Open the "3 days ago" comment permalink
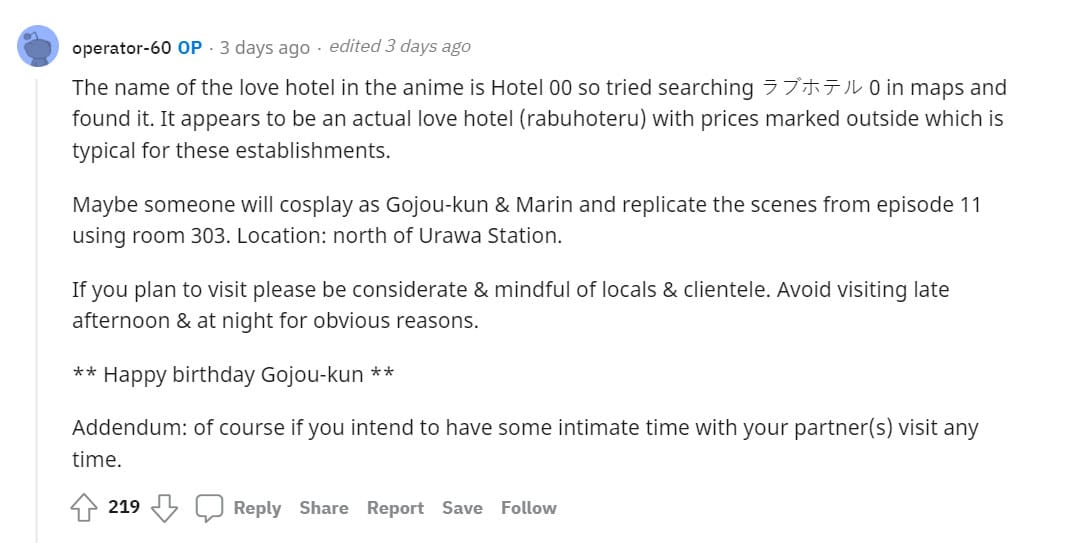 (x=265, y=47)
